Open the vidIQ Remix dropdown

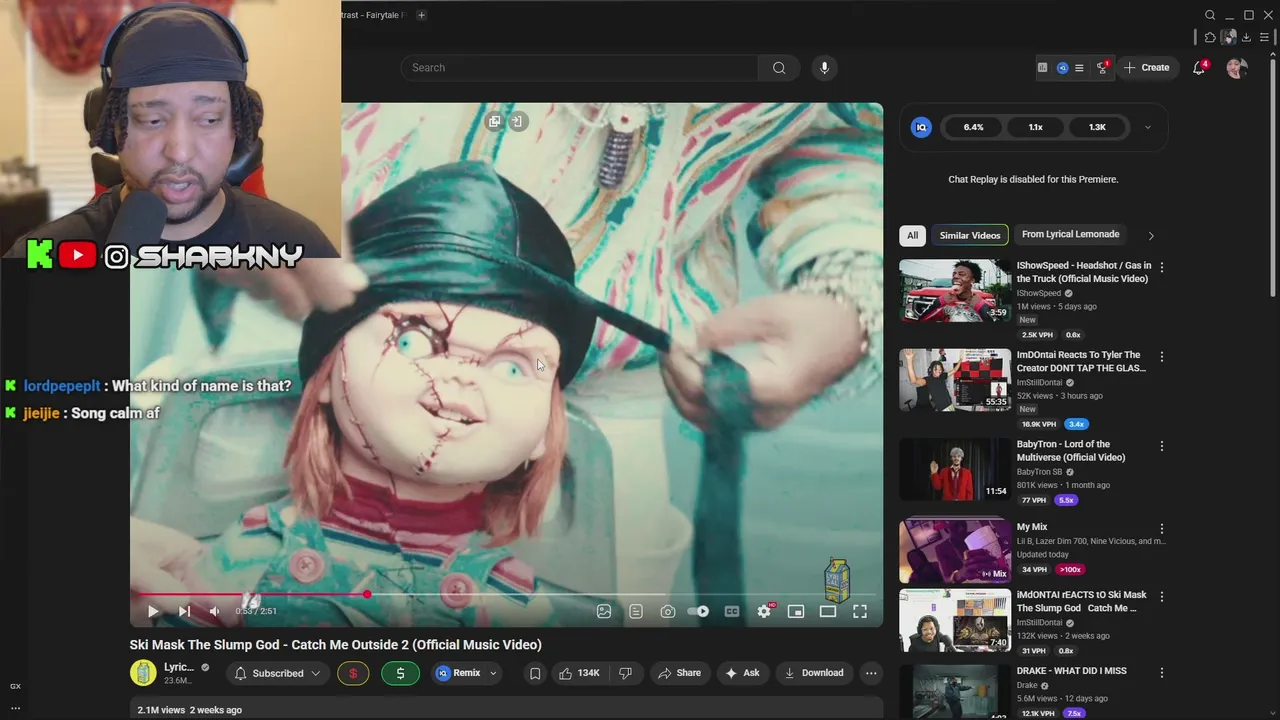click(x=466, y=673)
